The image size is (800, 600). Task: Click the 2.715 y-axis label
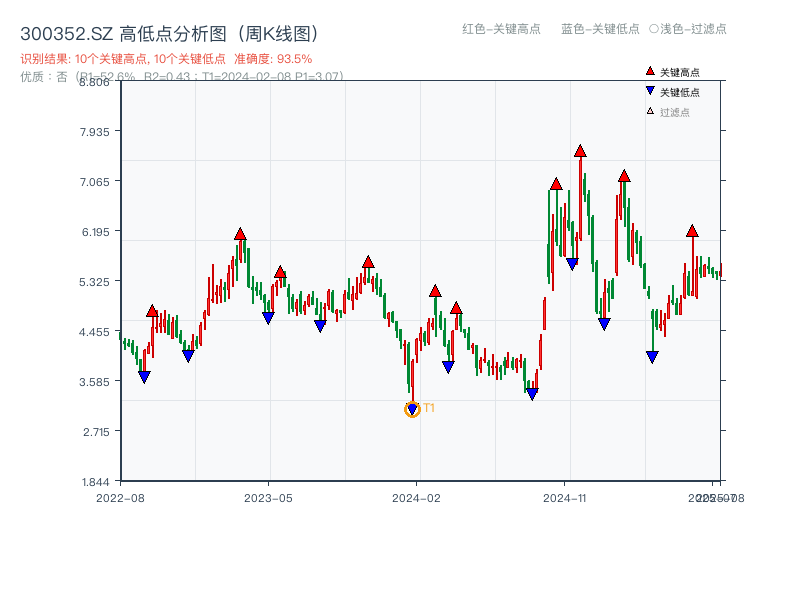[x=96, y=432]
